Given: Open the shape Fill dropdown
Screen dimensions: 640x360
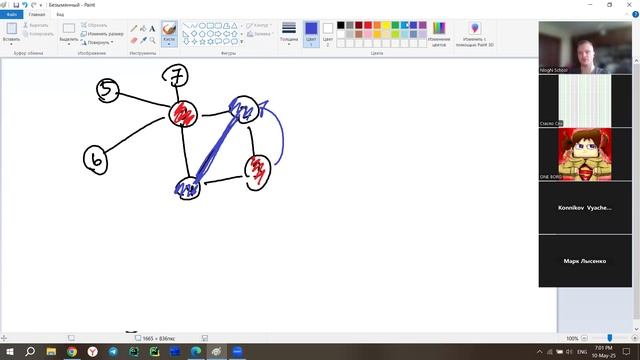Looking at the screenshot, I should click(259, 34).
